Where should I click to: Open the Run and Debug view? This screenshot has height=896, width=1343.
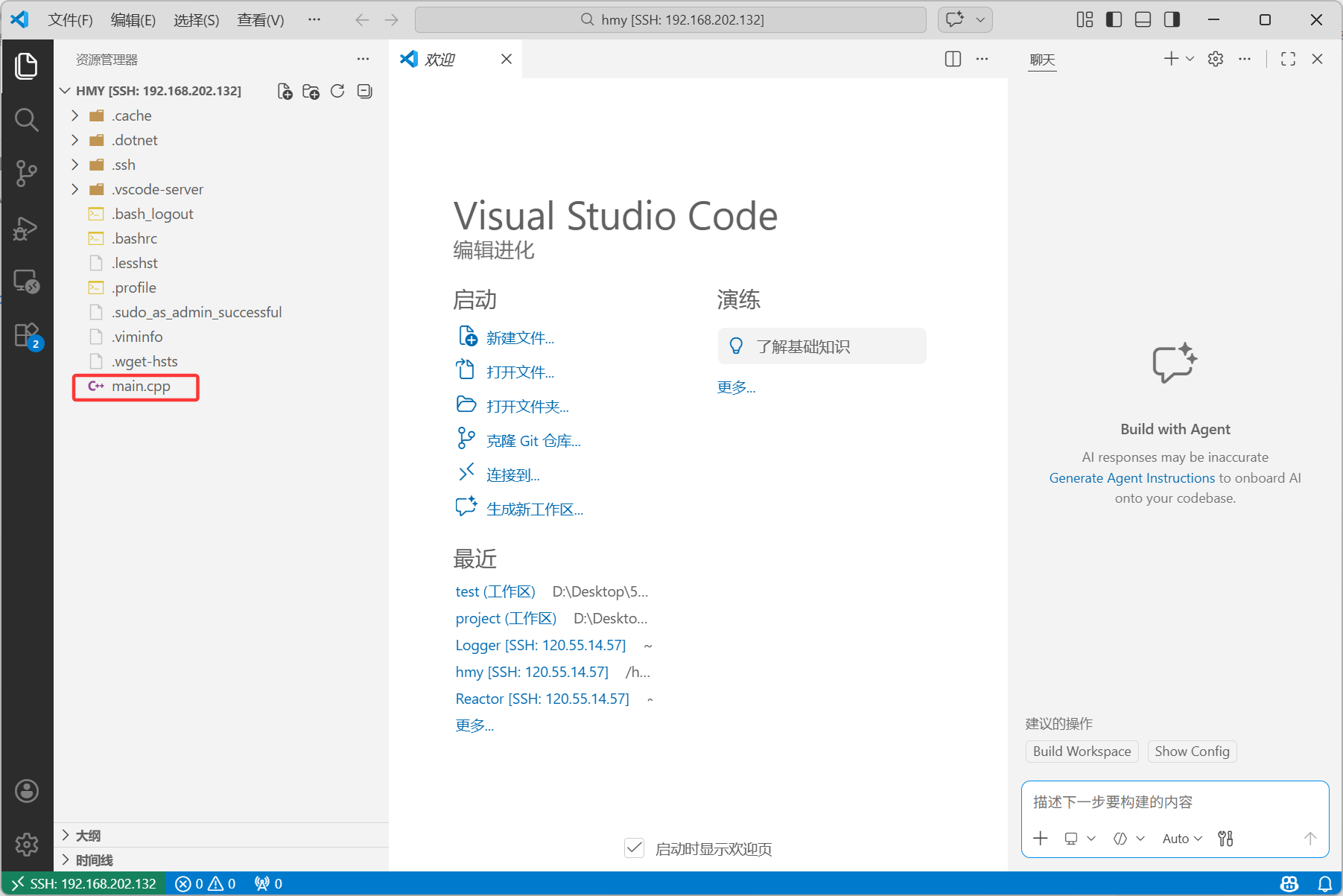27,228
